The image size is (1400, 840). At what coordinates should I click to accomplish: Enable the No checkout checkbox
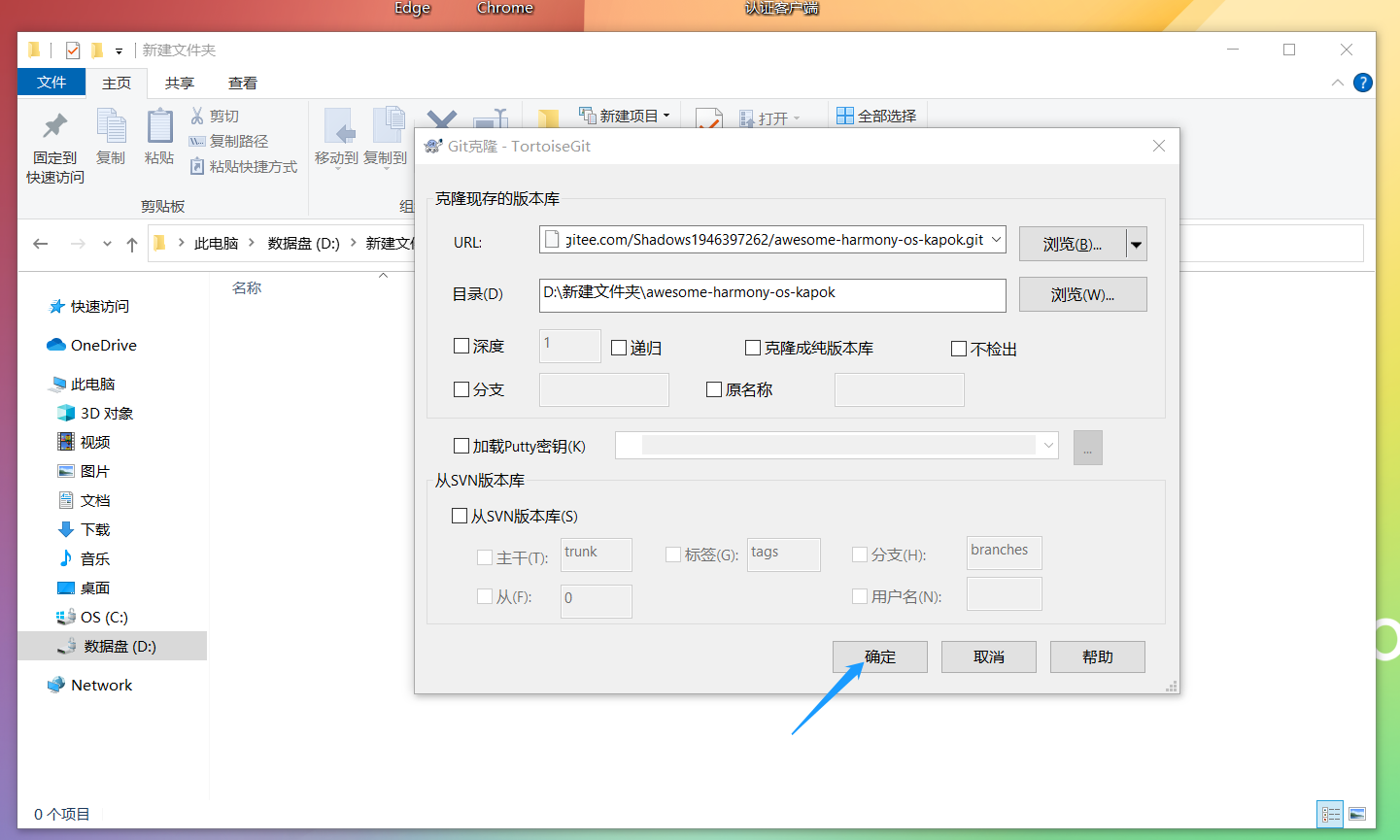tap(959, 349)
